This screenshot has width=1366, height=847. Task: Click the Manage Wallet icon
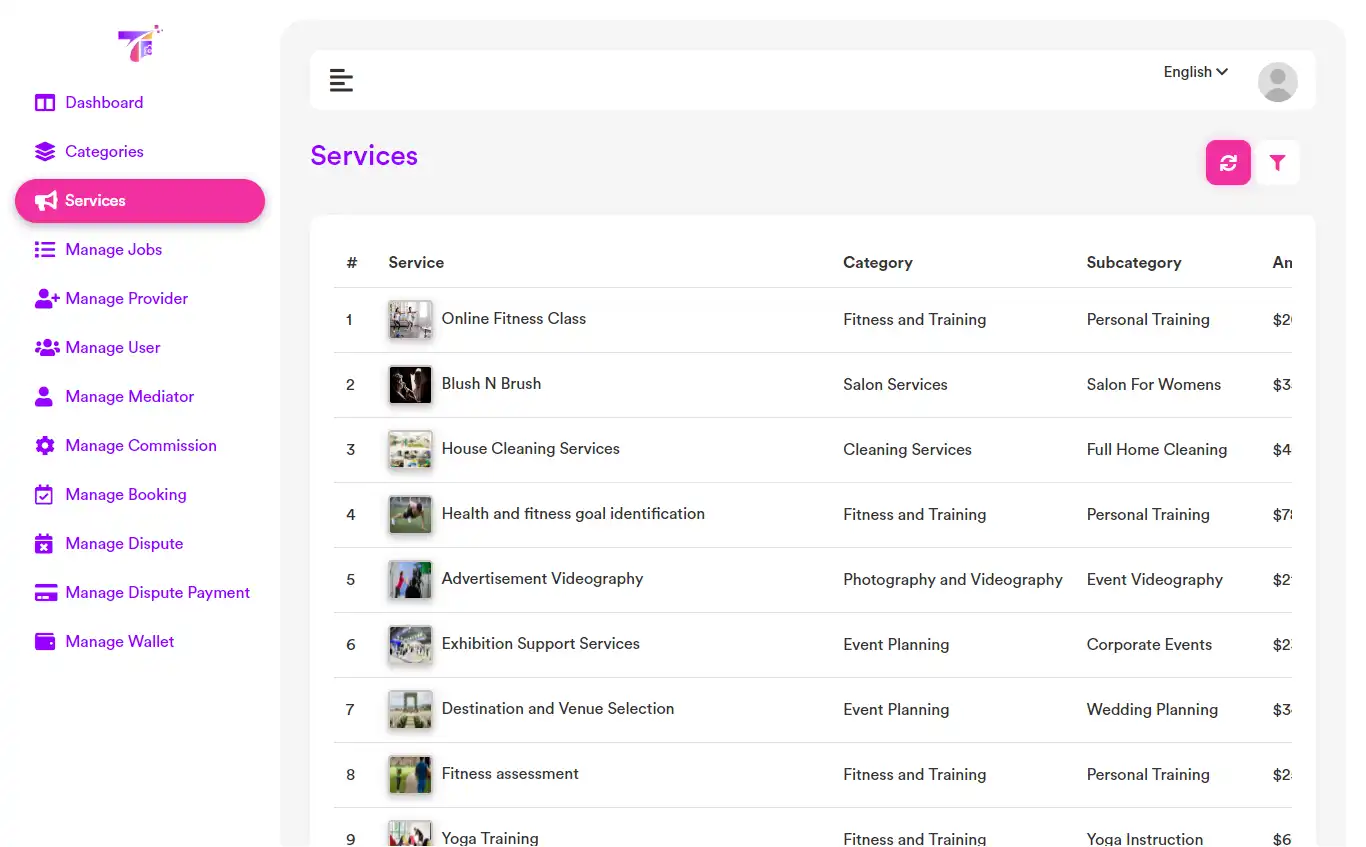coord(45,641)
